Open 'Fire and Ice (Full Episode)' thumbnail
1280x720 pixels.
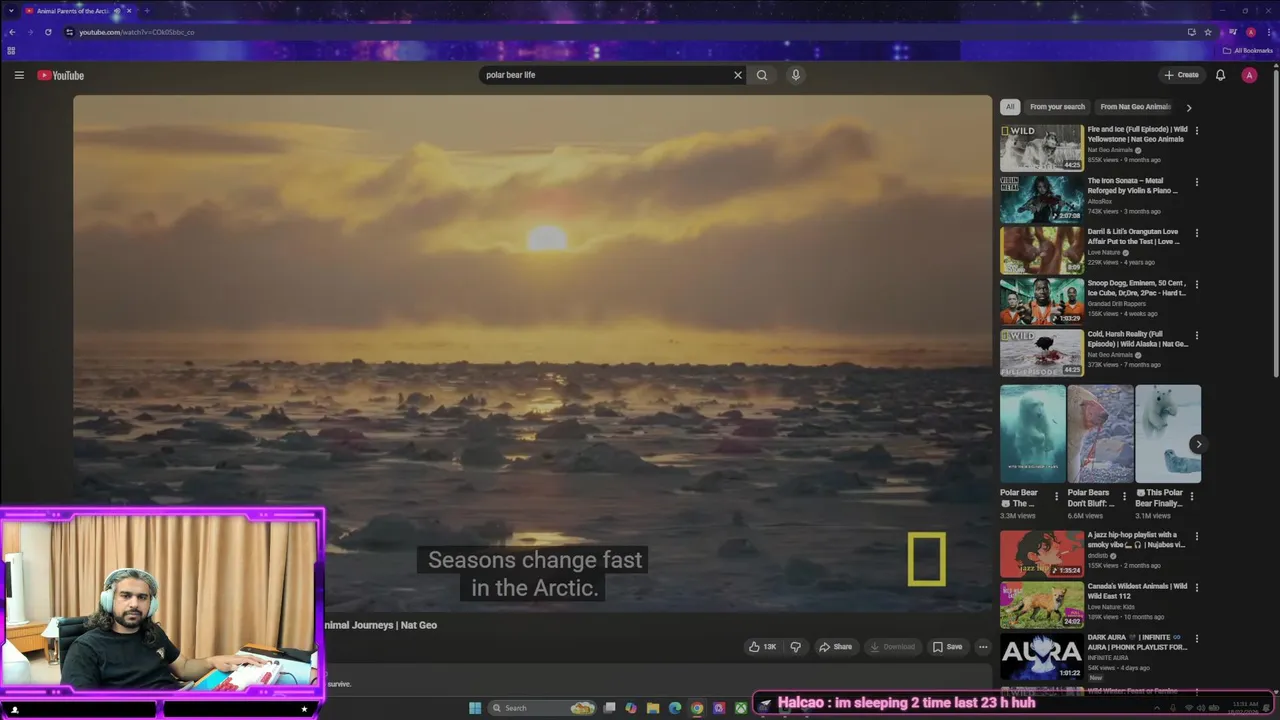1041,148
